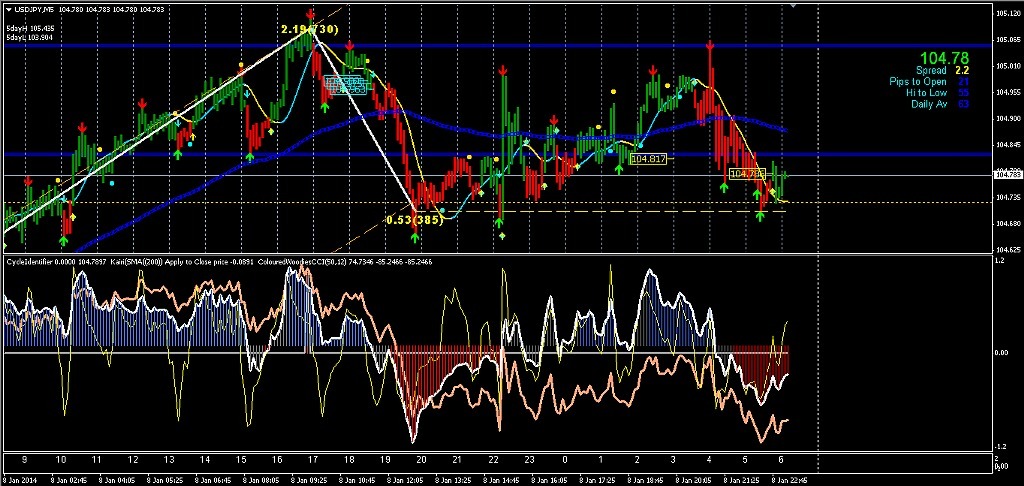Screen dimensions: 1024x486
Task: Click the yellow boxed 104.817 price label
Action: coord(649,159)
